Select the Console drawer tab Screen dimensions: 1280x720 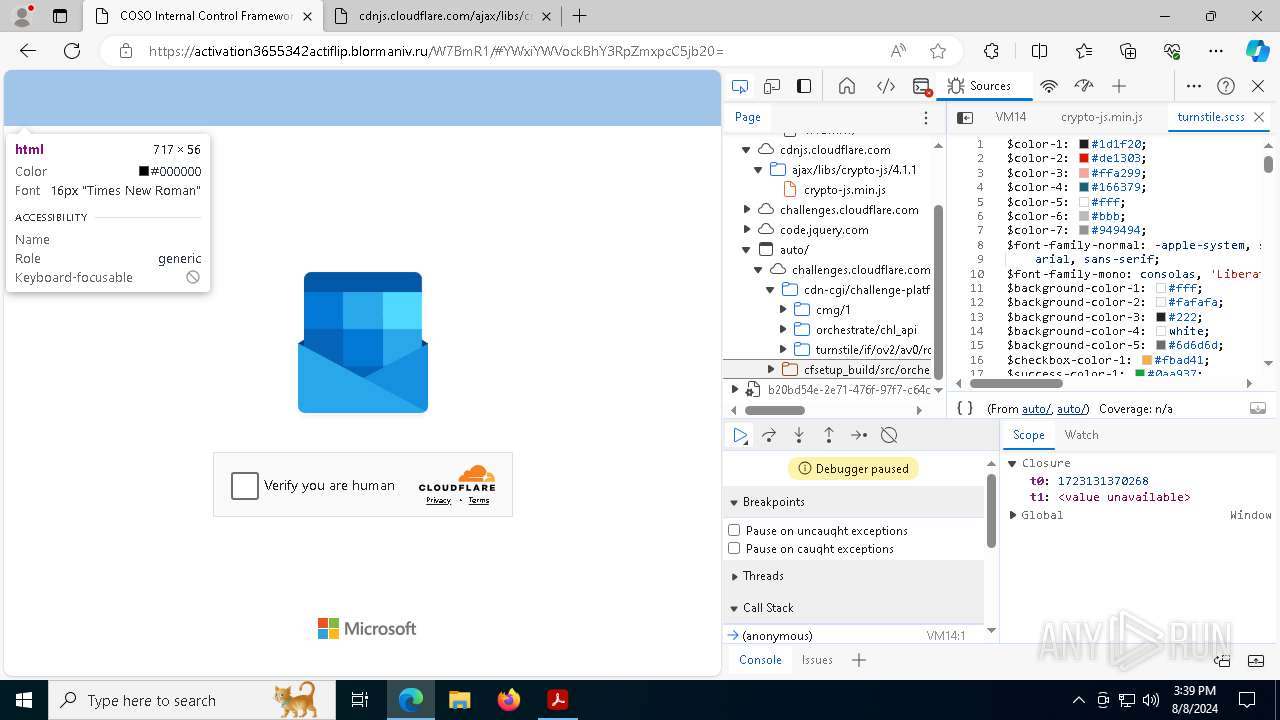coord(760,660)
